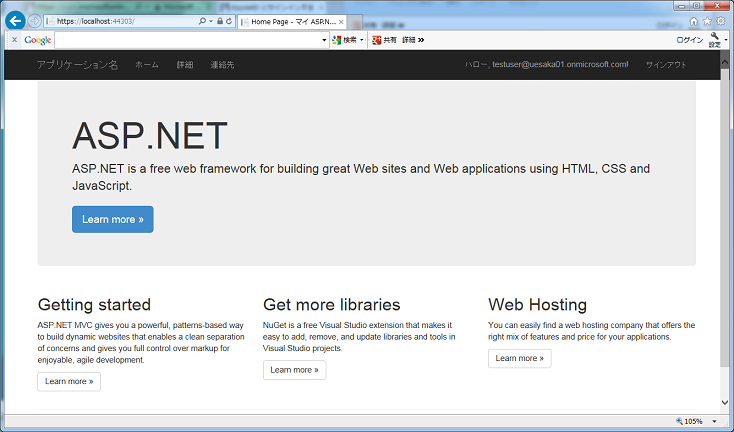Click the vertical scrollbar up arrow
The image size is (734, 432).
tap(725, 62)
